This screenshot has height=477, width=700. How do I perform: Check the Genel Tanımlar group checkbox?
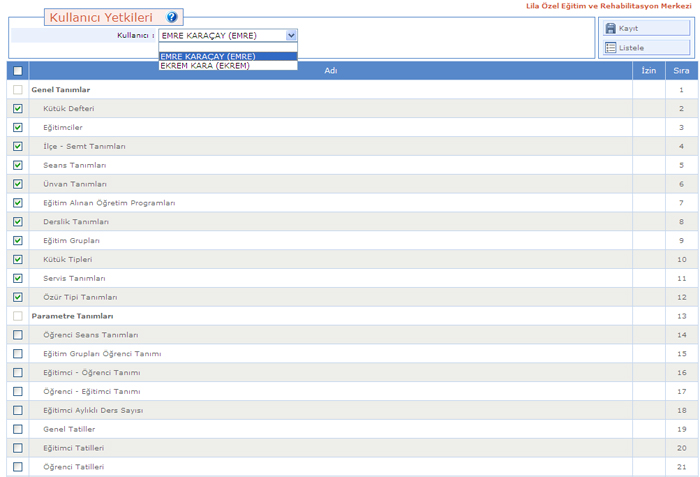18,90
